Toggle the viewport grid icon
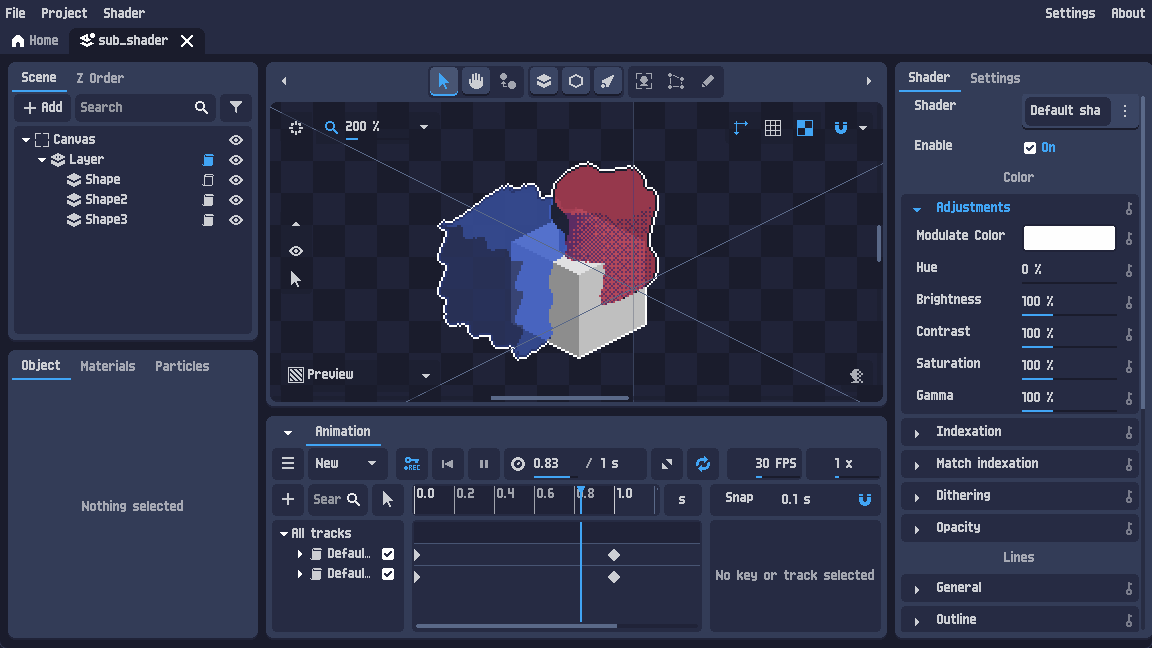 point(773,128)
